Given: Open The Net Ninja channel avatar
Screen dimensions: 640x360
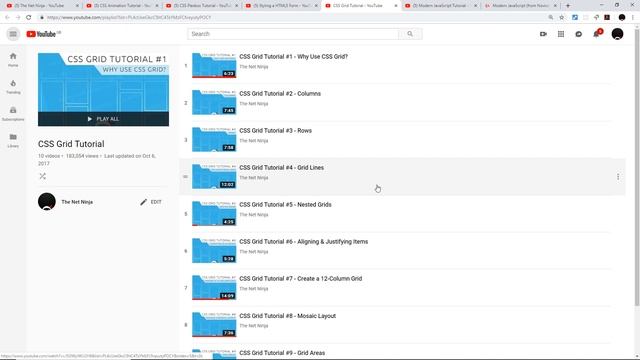Looking at the screenshot, I should [47, 202].
